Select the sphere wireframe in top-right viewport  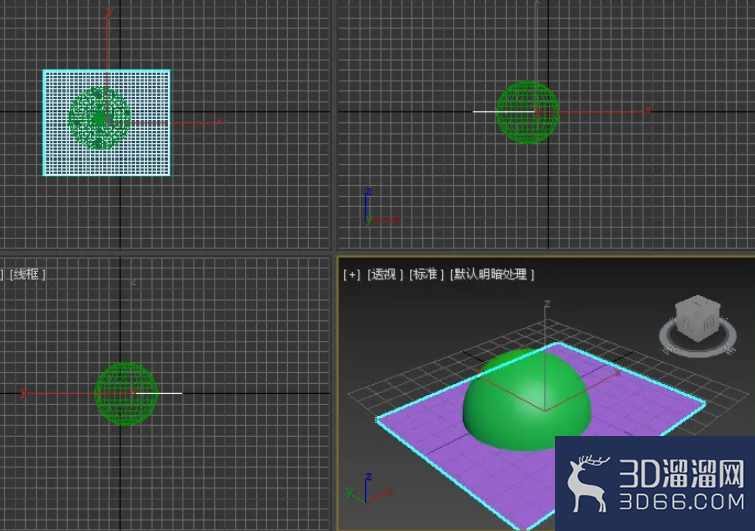pos(527,112)
